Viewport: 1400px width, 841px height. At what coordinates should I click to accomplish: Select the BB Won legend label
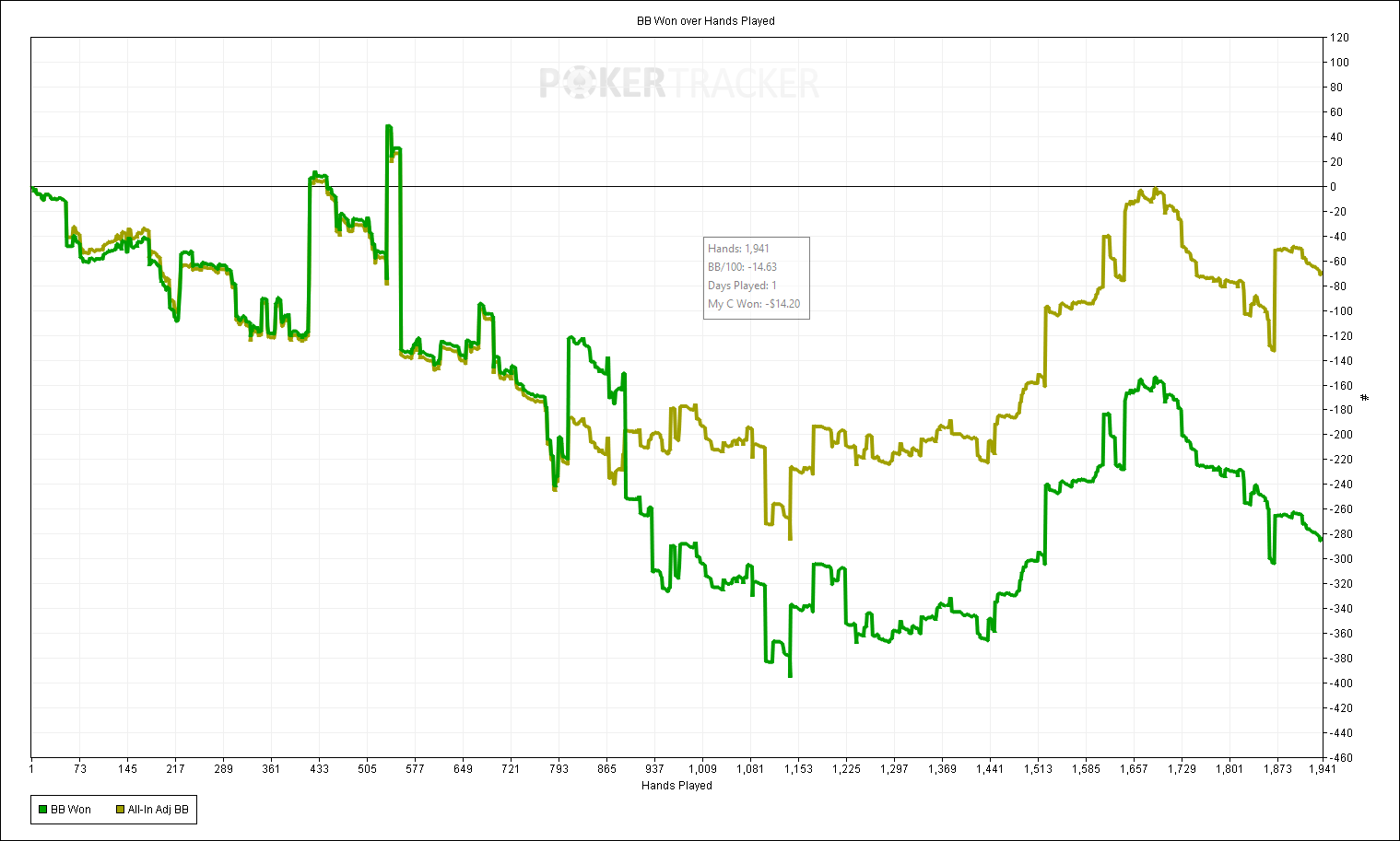tap(71, 810)
